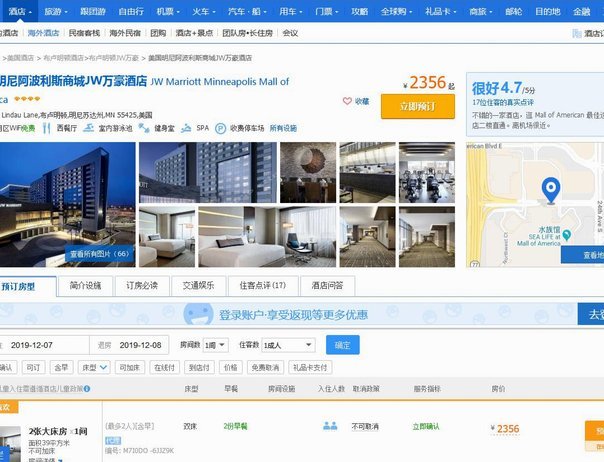604x462 pixels.
Task: Switch to the 简介设施 tab
Action: click(x=85, y=286)
